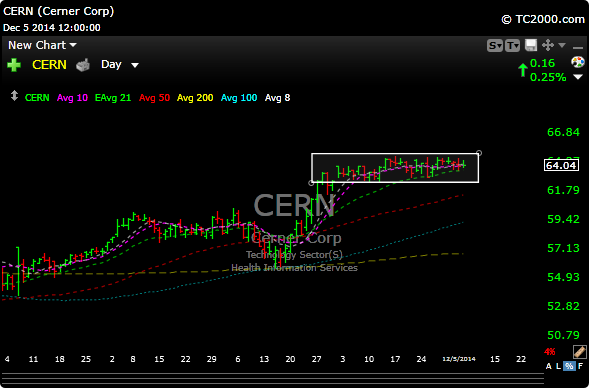Select the Avg 50 legend label
Viewport: 589px width, 388px height.
click(154, 98)
